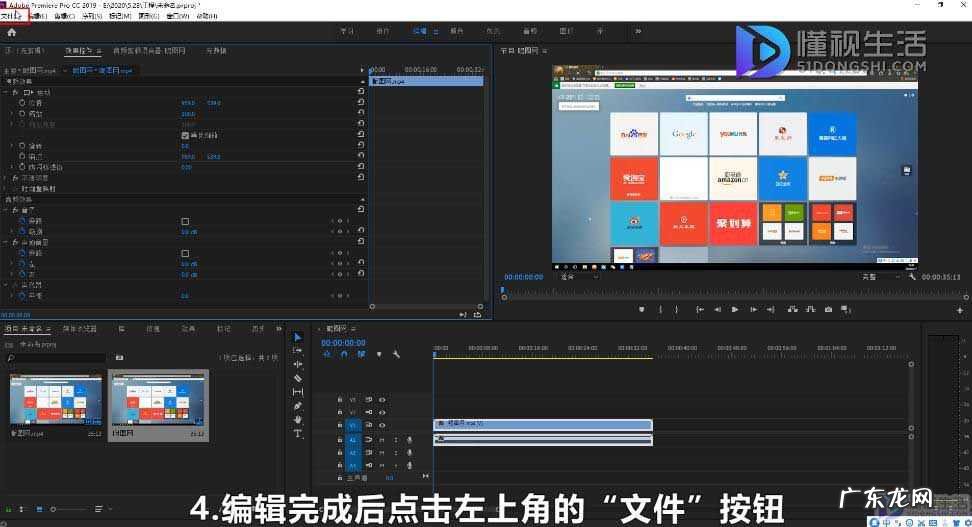Open timeline display settings wrench
Viewport: 972px width, 527px height.
point(396,355)
